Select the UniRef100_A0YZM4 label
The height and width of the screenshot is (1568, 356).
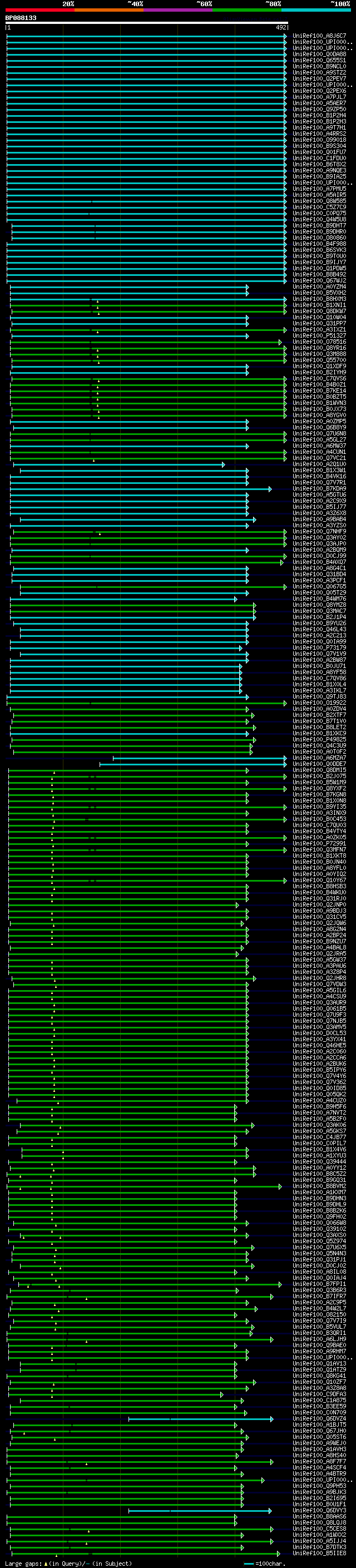[319, 286]
